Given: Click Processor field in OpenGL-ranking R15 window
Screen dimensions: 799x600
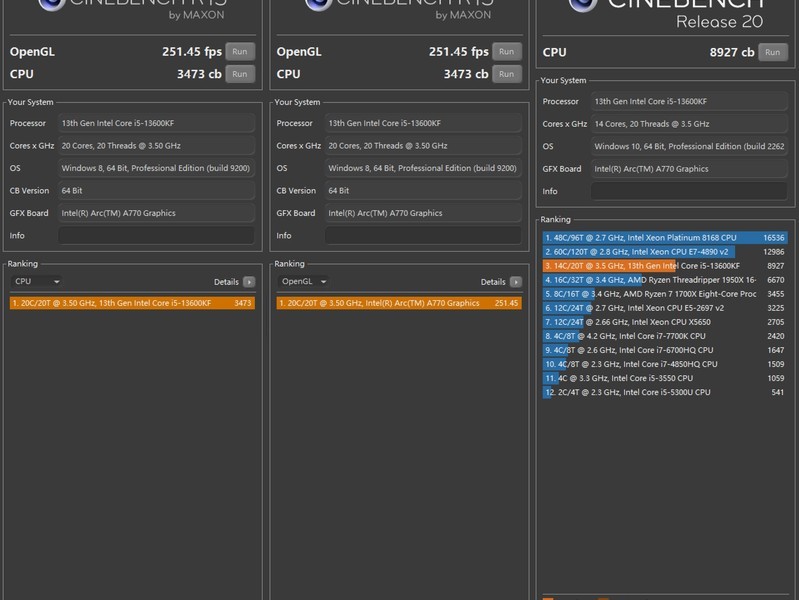Looking at the screenshot, I should pyautogui.click(x=423, y=123).
